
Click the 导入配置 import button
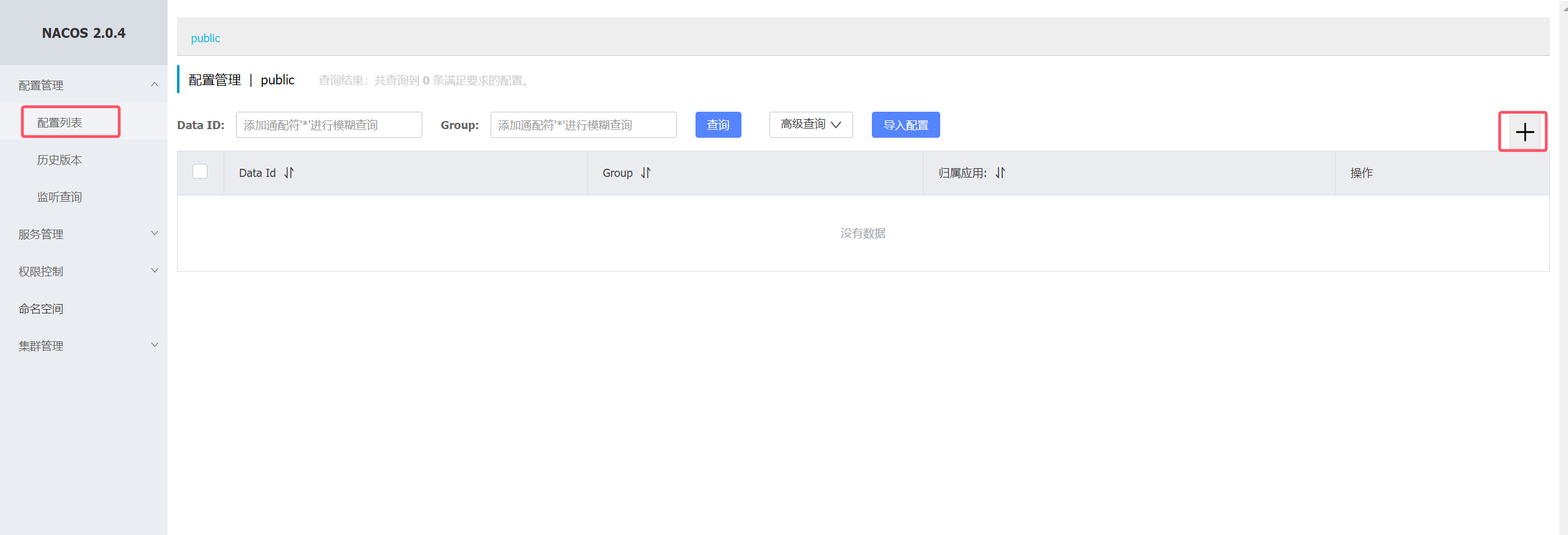[905, 125]
